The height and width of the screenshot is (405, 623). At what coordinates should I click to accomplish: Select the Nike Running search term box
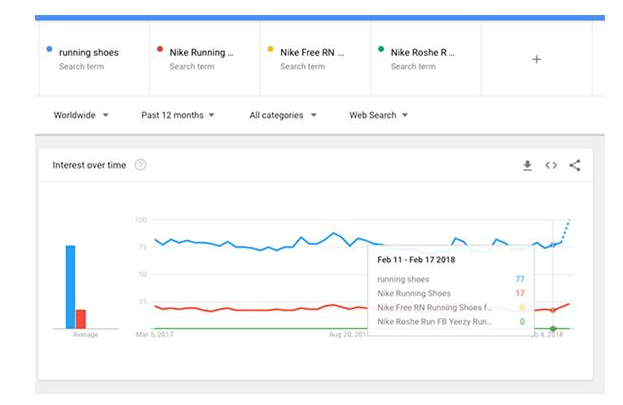pyautogui.click(x=201, y=52)
